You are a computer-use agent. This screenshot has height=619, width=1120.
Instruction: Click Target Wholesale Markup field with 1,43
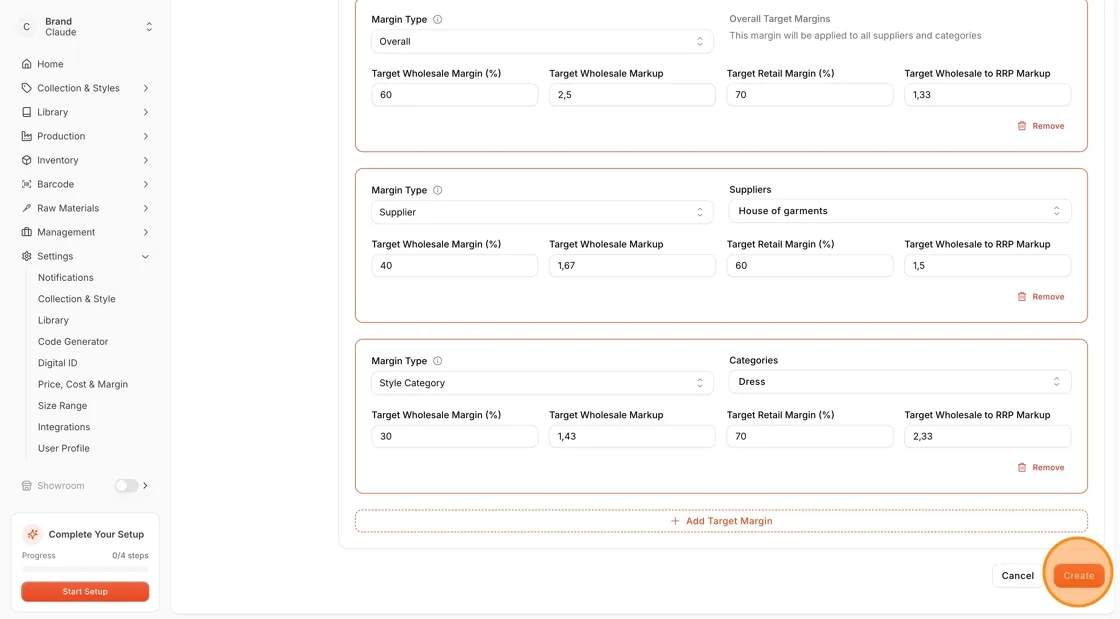pos(632,436)
